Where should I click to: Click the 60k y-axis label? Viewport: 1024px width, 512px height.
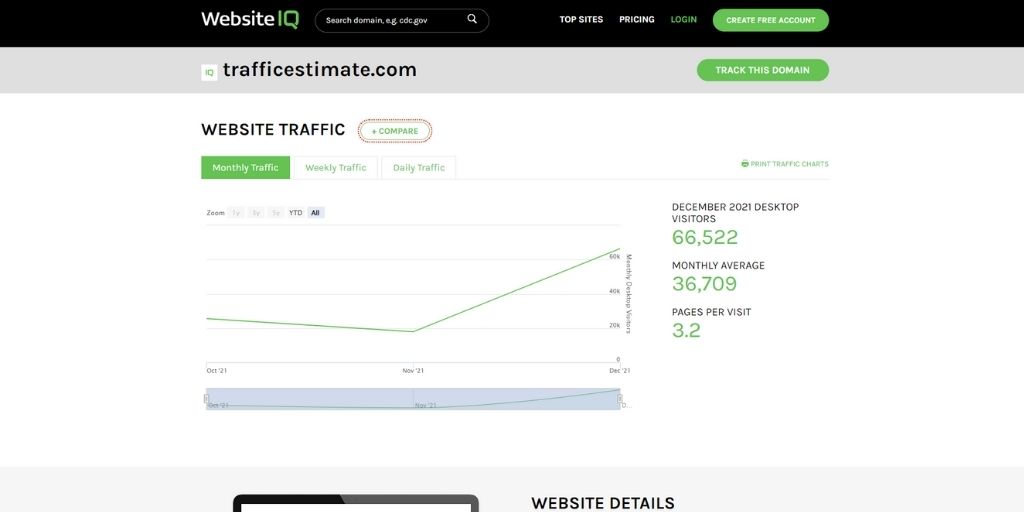(615, 257)
